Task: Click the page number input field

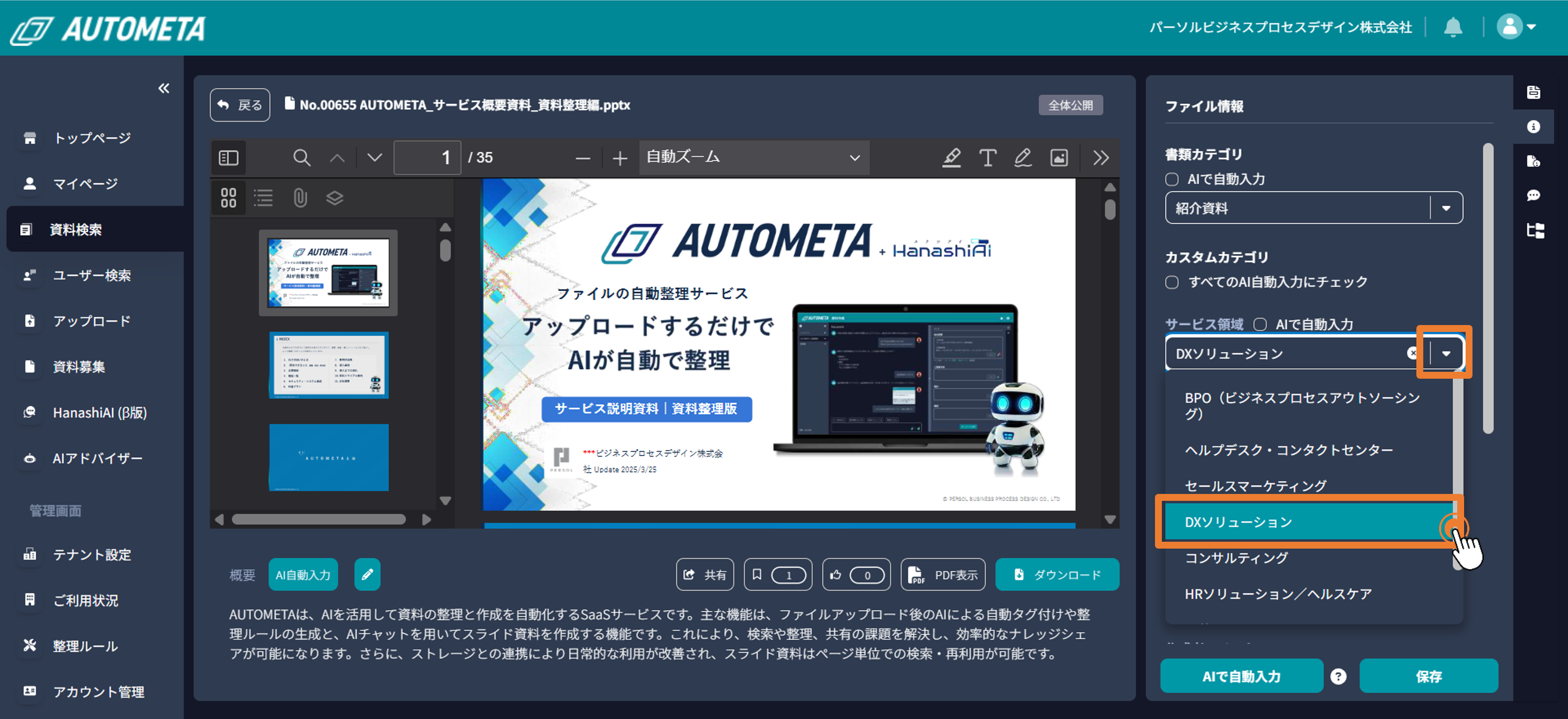Action: [427, 158]
